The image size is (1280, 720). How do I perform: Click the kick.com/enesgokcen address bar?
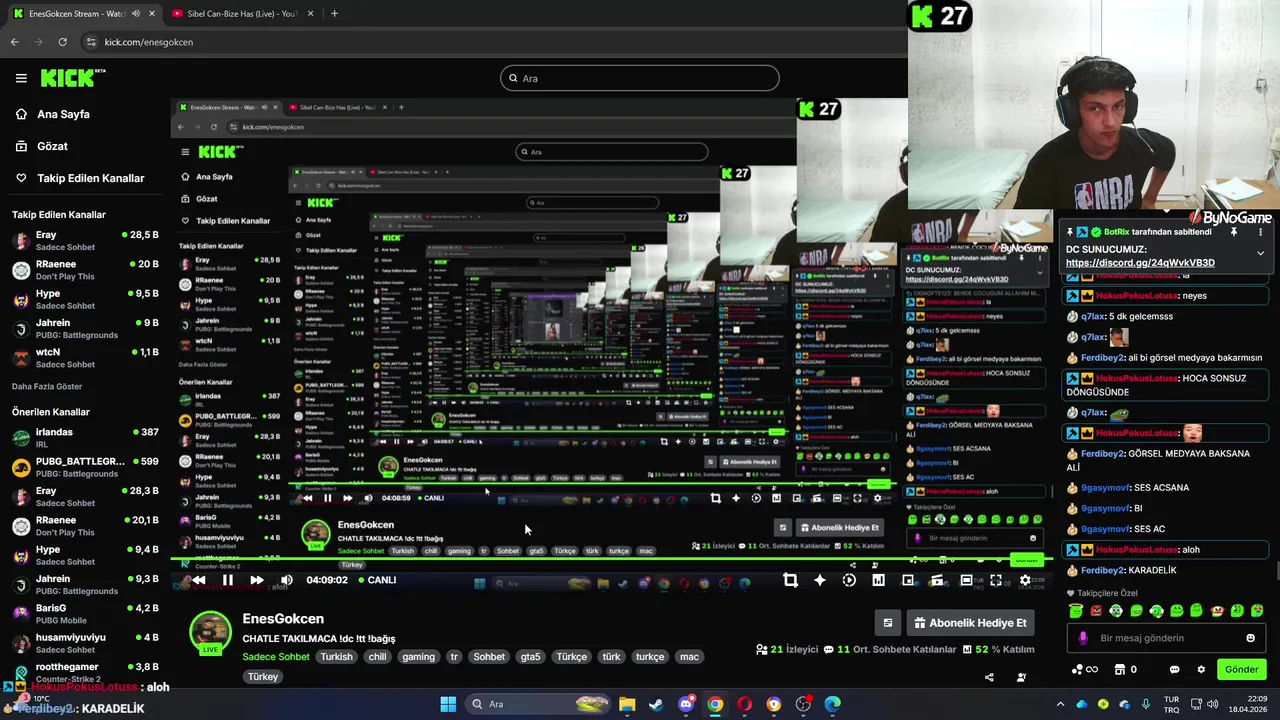[490, 42]
